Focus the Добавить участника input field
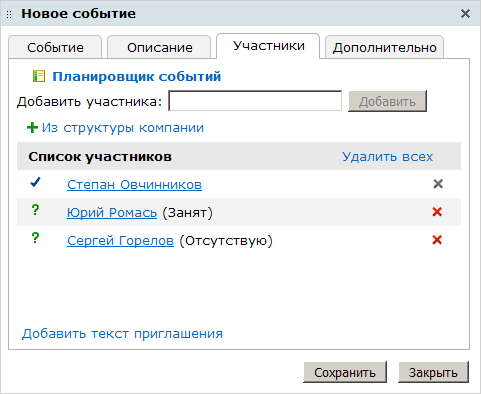The image size is (481, 394). pos(255,101)
